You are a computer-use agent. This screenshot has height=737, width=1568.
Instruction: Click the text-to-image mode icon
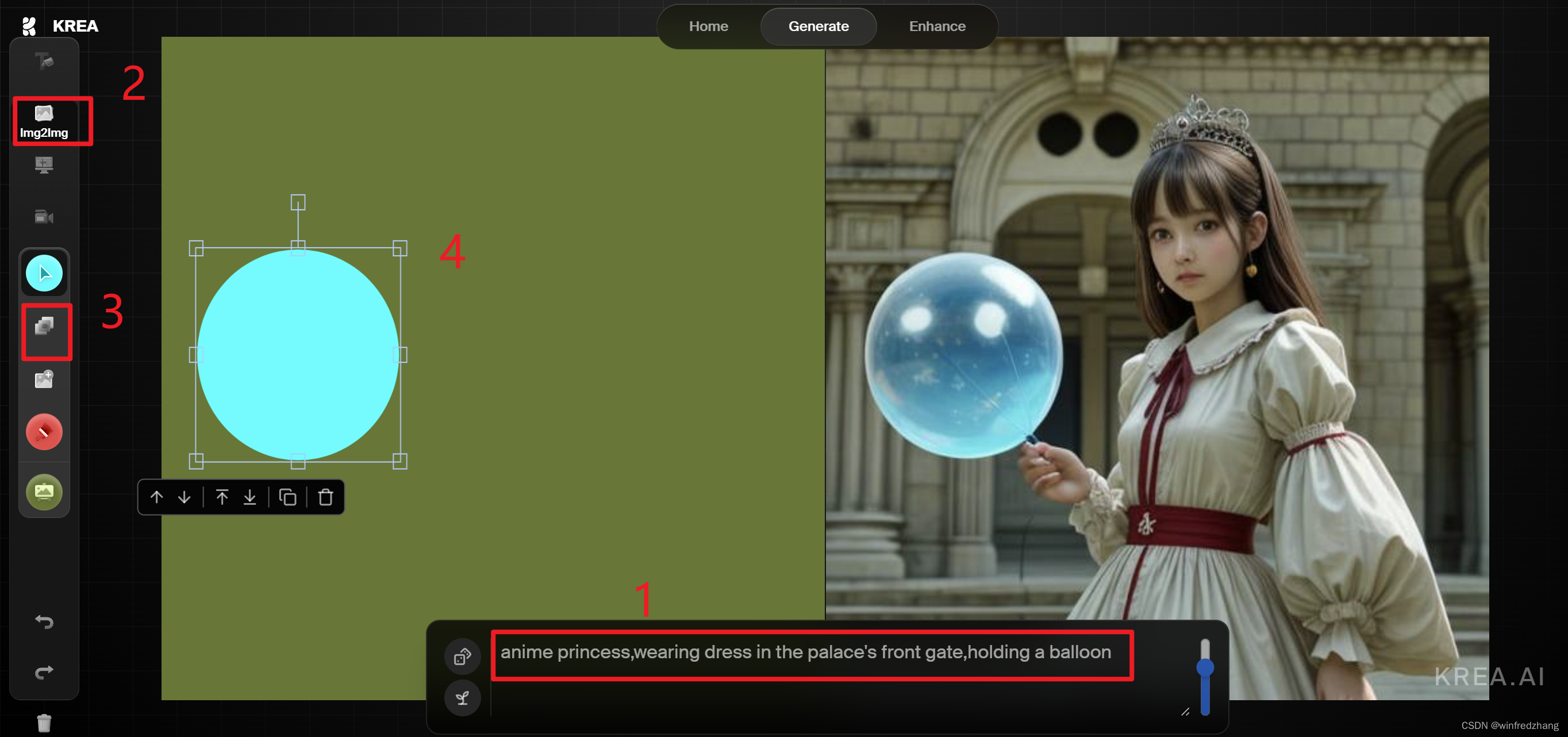click(x=44, y=61)
